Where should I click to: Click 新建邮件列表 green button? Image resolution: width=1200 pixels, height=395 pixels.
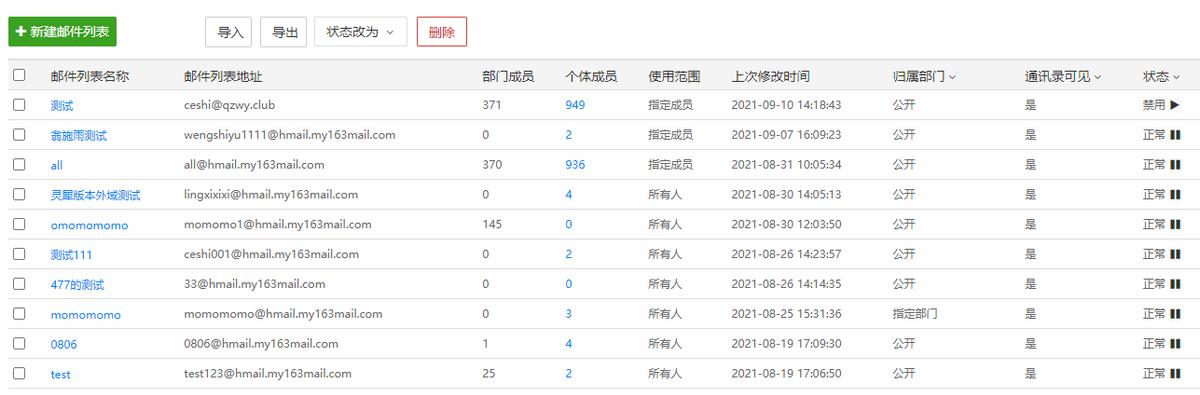point(62,32)
